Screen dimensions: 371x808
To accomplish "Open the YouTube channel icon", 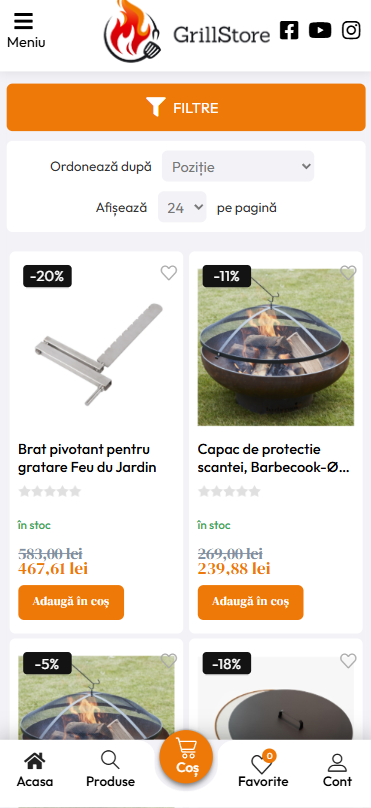I will click(320, 30).
